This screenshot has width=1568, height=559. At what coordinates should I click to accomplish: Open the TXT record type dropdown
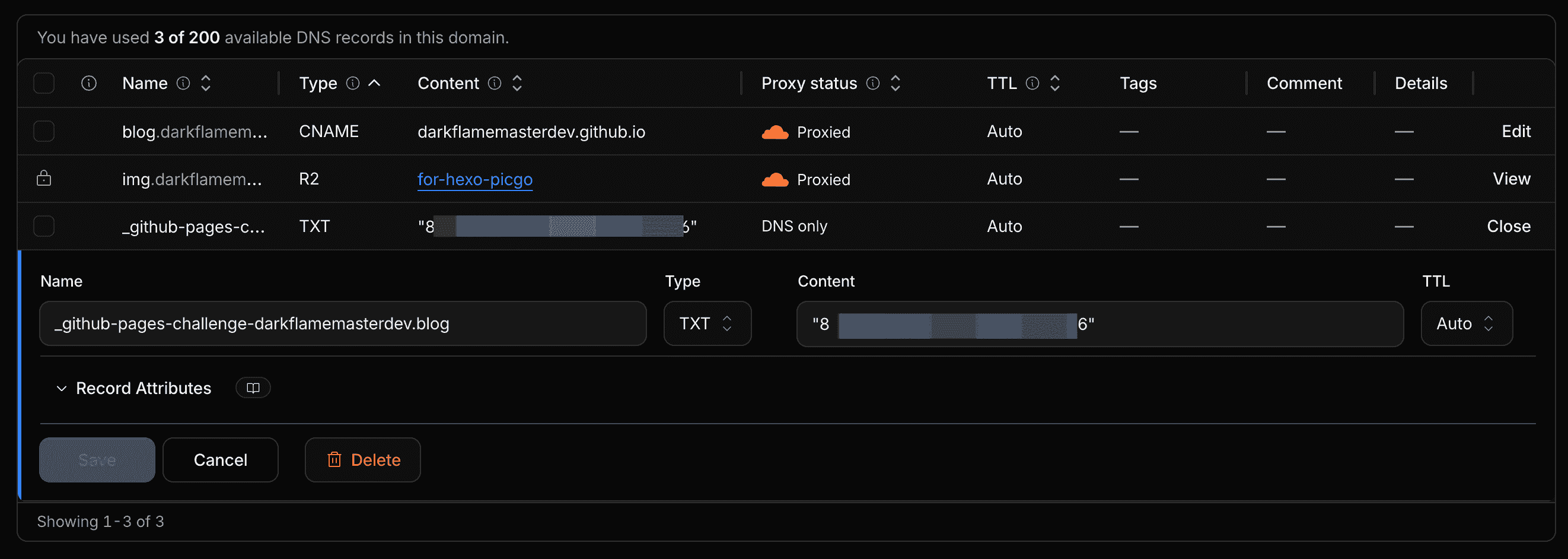tap(707, 324)
